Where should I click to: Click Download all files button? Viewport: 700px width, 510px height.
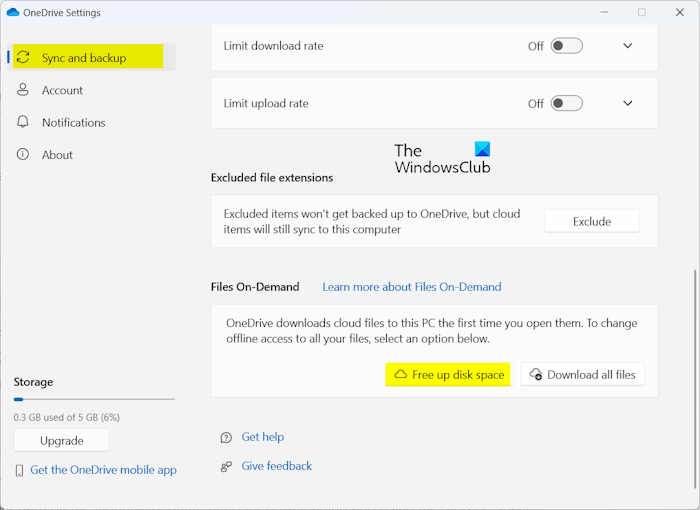[x=583, y=375]
